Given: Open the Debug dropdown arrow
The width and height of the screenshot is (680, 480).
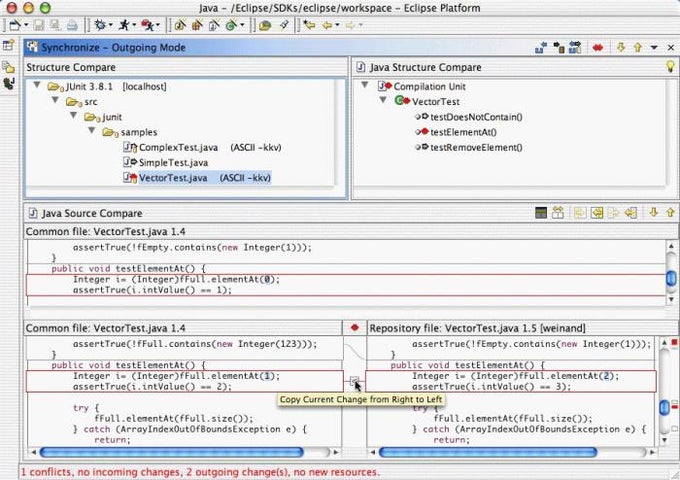Looking at the screenshot, I should pyautogui.click(x=110, y=25).
